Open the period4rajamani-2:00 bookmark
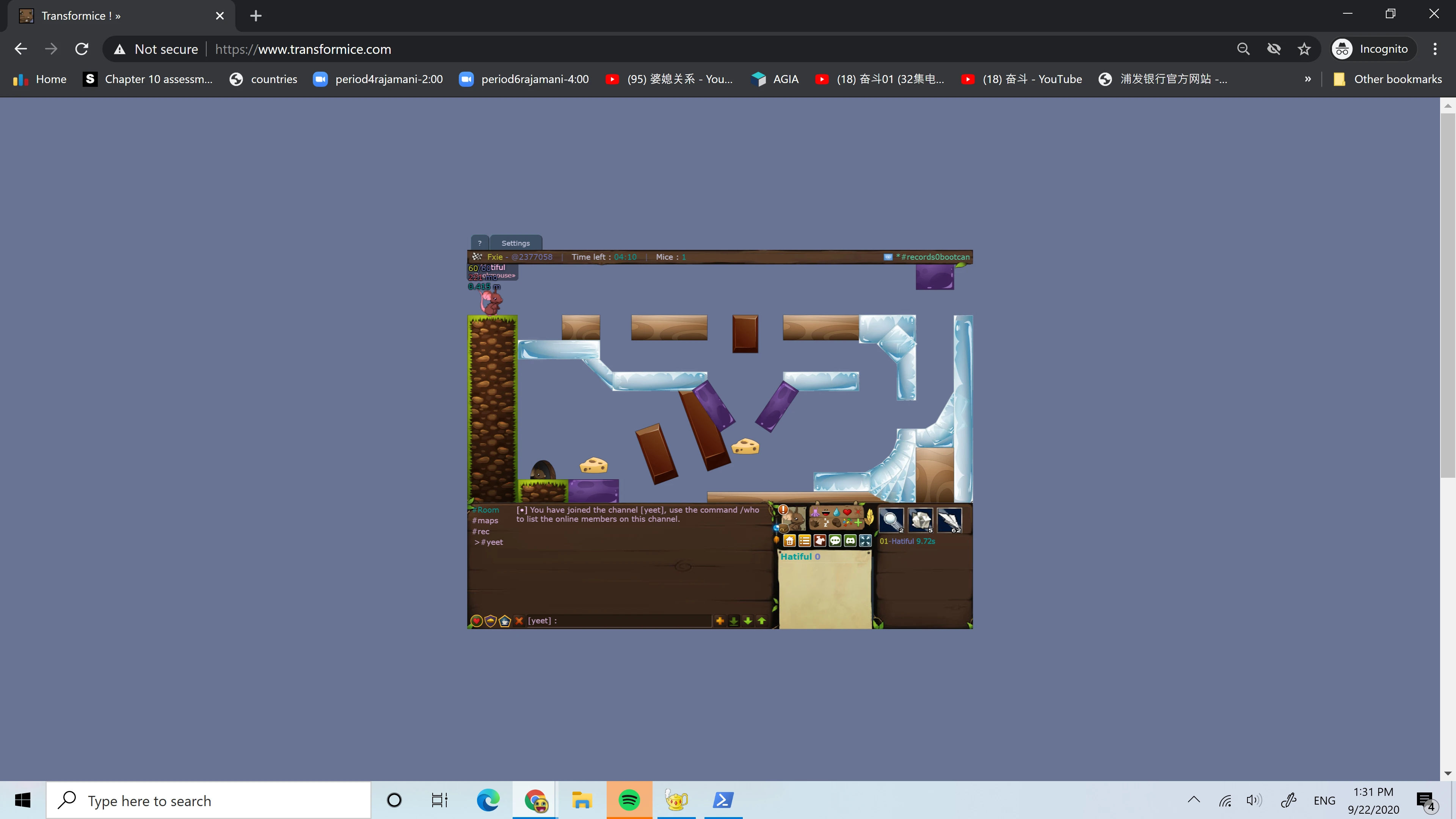The image size is (1456, 819). click(x=378, y=79)
